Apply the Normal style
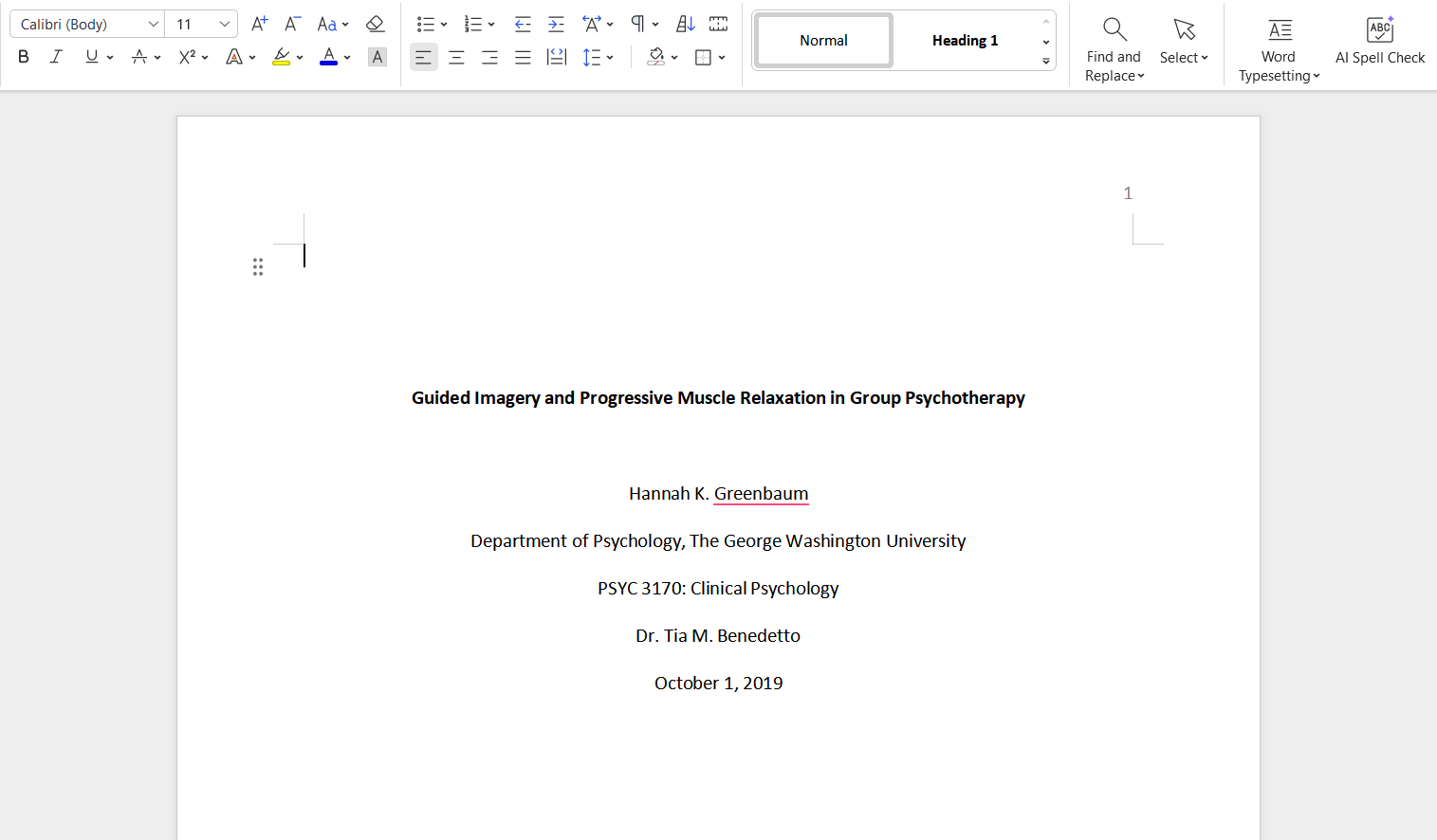The height and width of the screenshot is (840, 1437). point(823,41)
